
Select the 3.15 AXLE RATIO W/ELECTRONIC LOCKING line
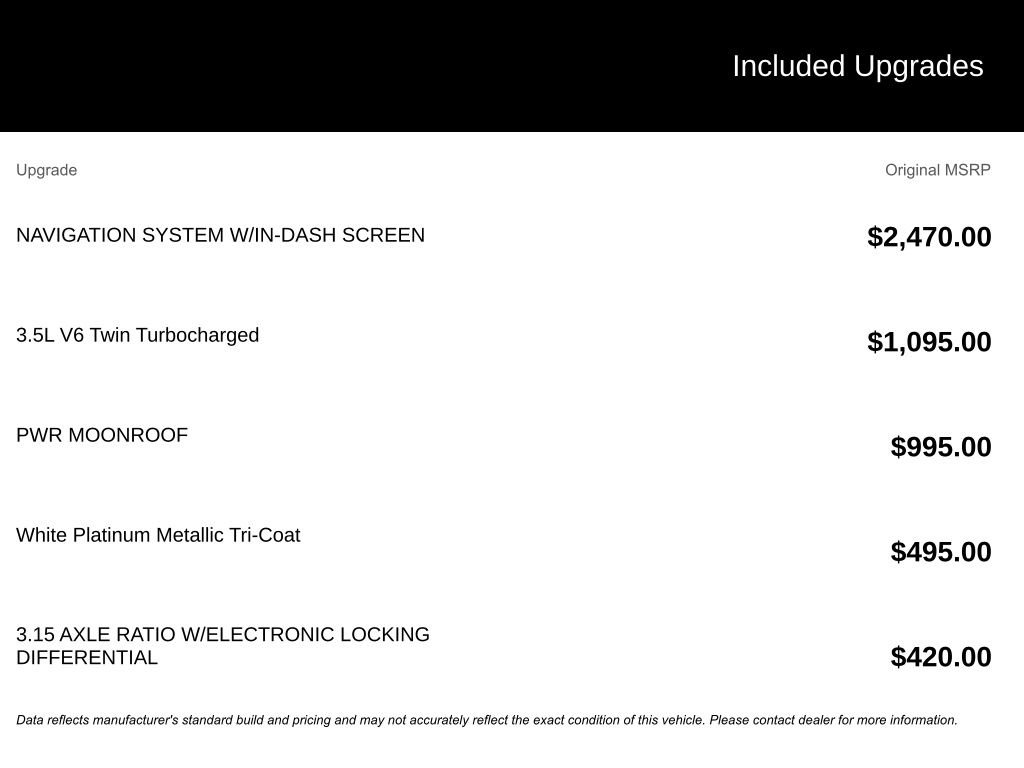coord(222,635)
